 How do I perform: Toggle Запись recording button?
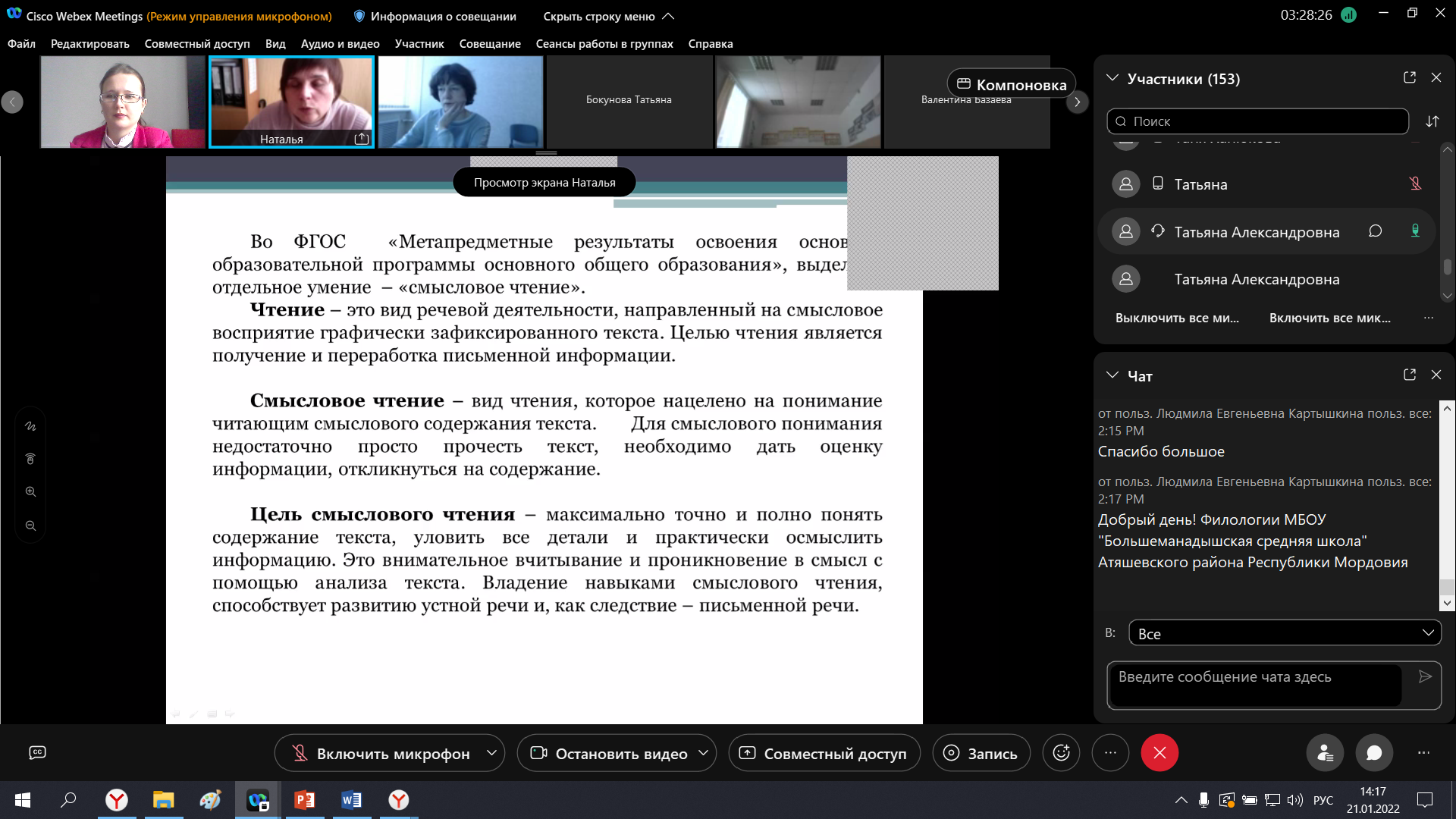981,753
